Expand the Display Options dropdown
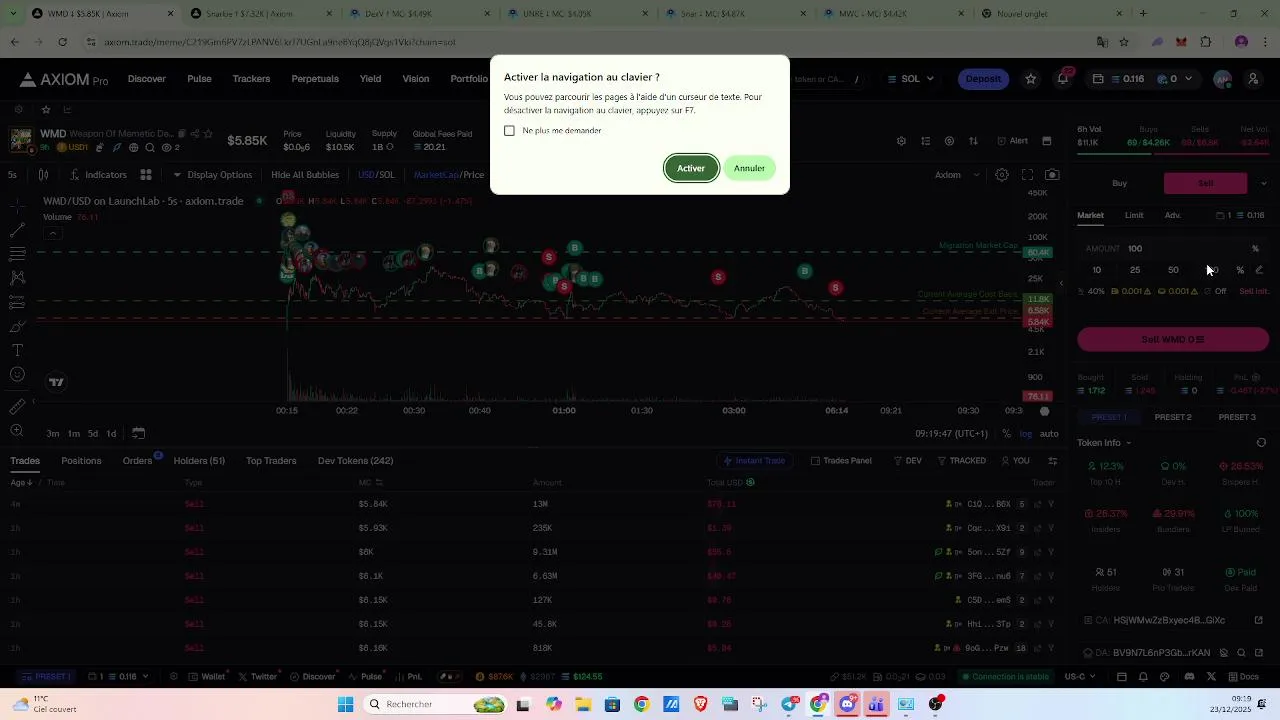The image size is (1280, 720). coord(212,174)
